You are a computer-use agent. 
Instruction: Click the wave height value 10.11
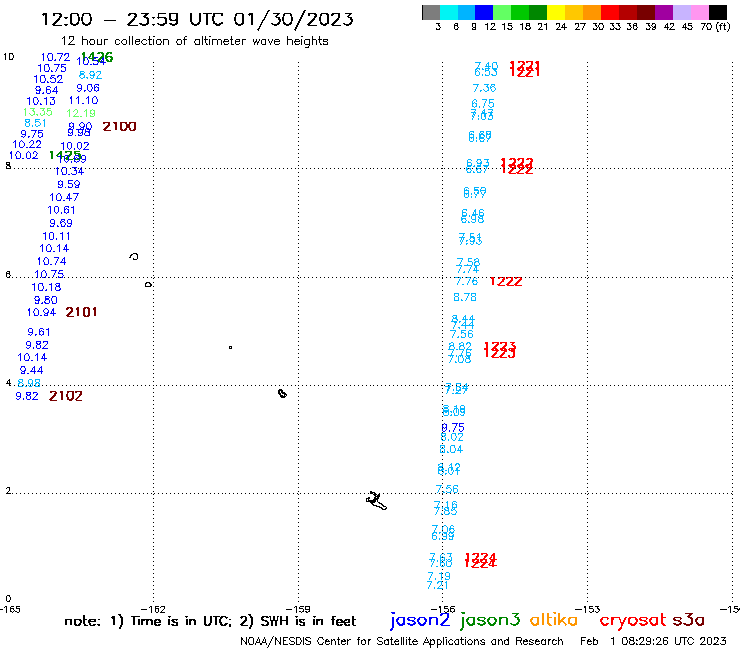click(57, 236)
